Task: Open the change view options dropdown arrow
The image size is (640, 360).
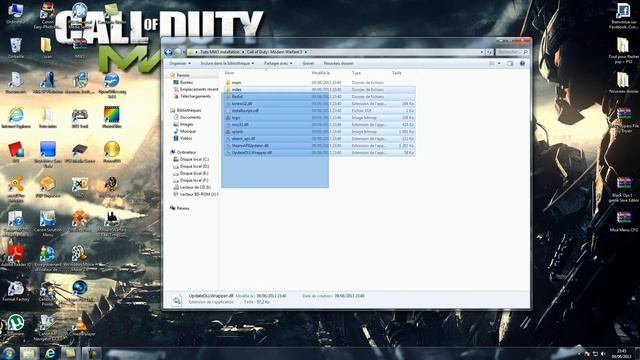Action: click(x=499, y=63)
